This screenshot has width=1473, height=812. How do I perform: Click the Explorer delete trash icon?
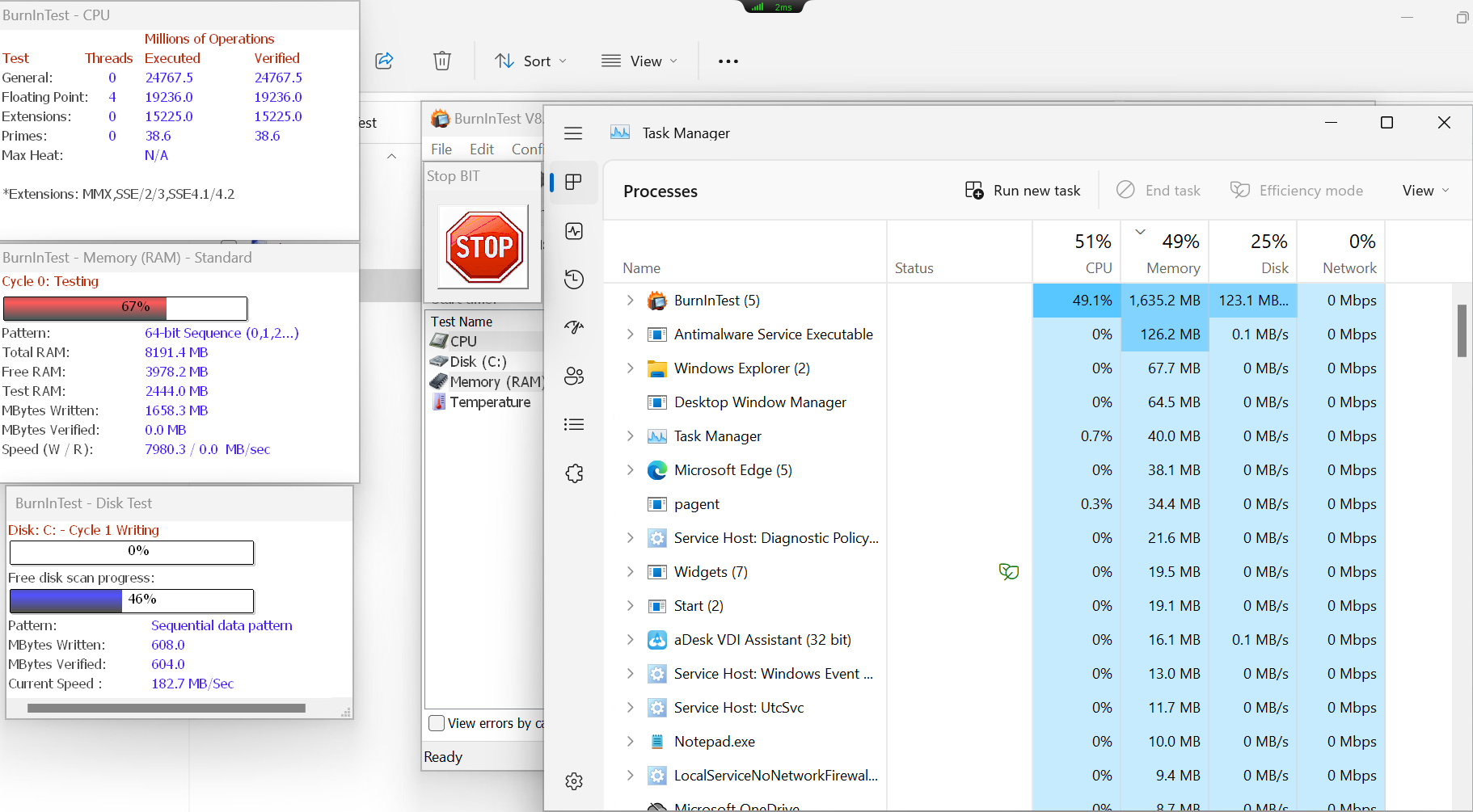(x=442, y=61)
